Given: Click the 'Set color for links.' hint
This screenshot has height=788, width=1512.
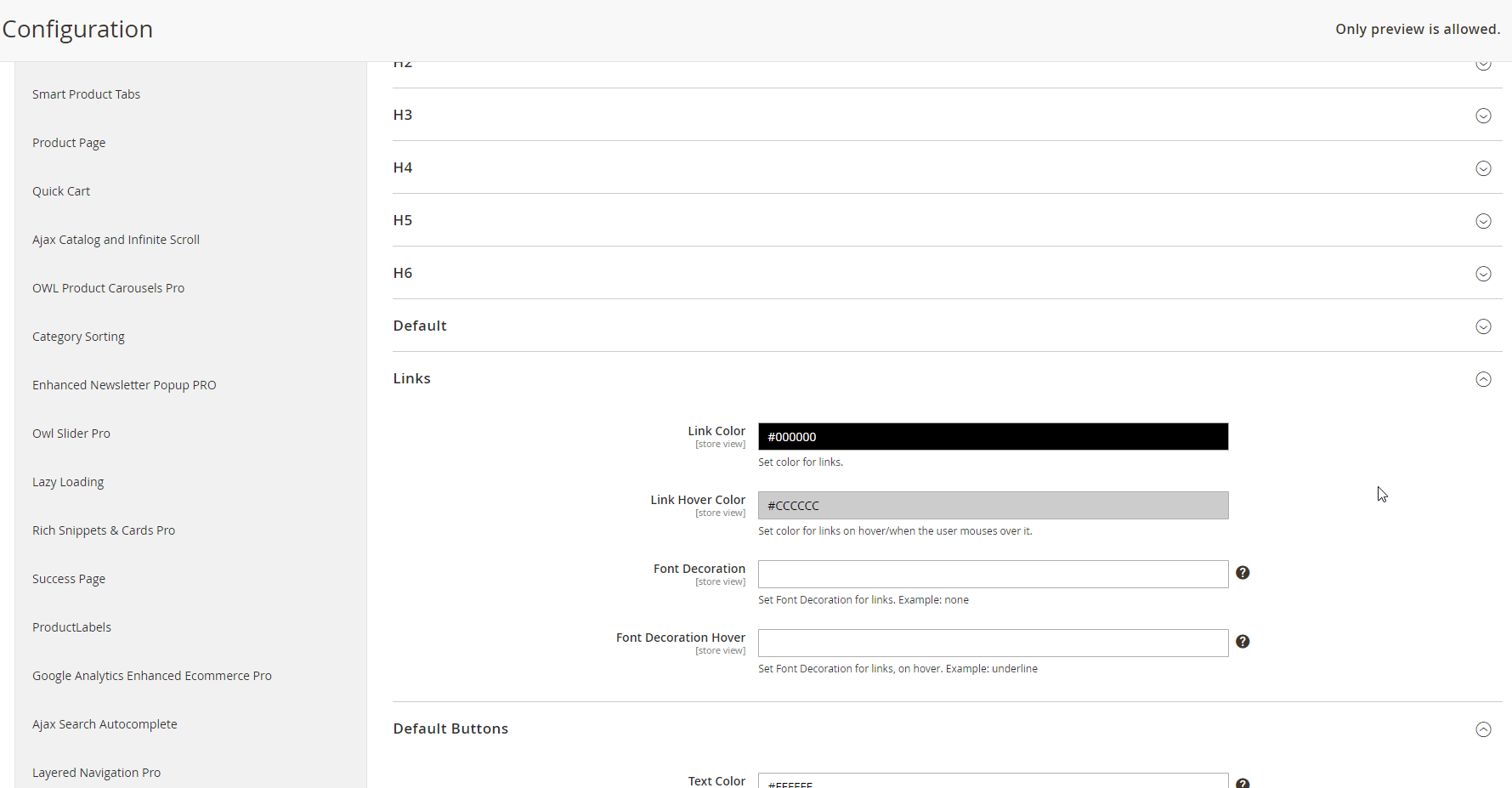Looking at the screenshot, I should (x=801, y=462).
